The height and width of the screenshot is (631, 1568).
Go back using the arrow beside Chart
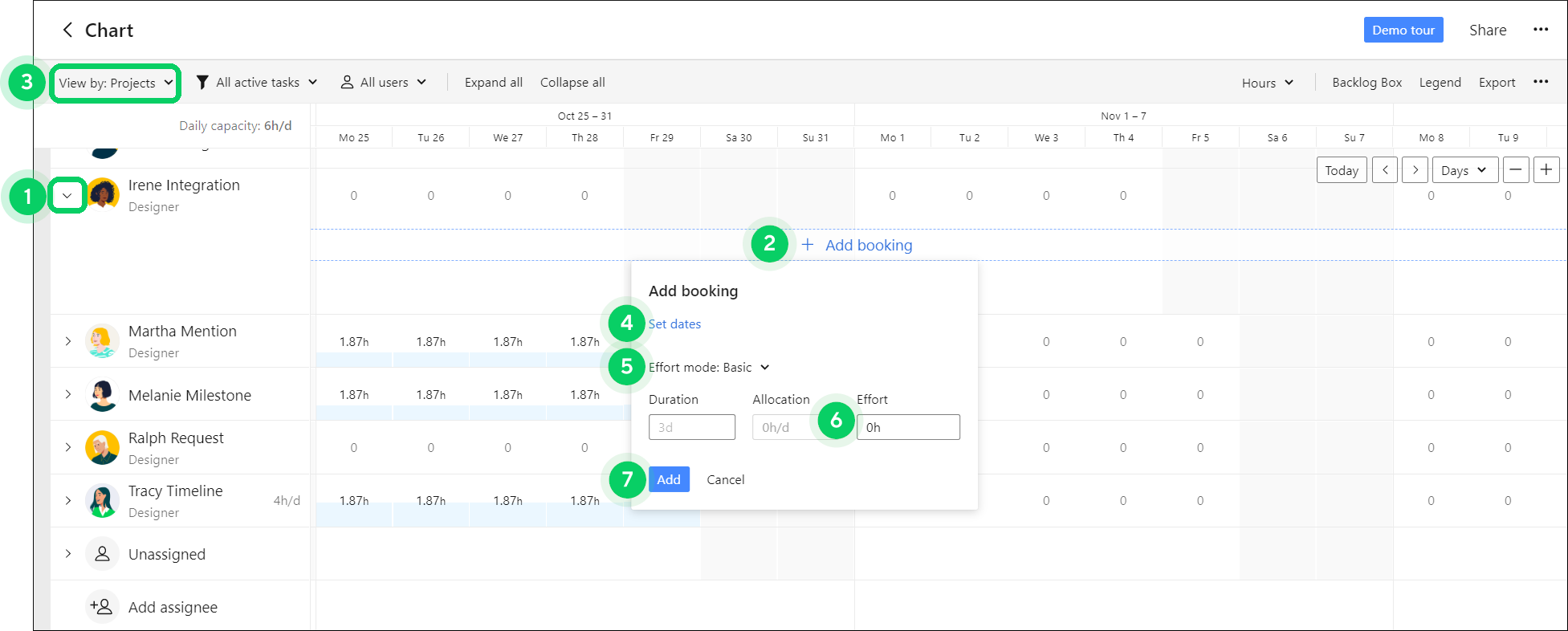[x=68, y=31]
